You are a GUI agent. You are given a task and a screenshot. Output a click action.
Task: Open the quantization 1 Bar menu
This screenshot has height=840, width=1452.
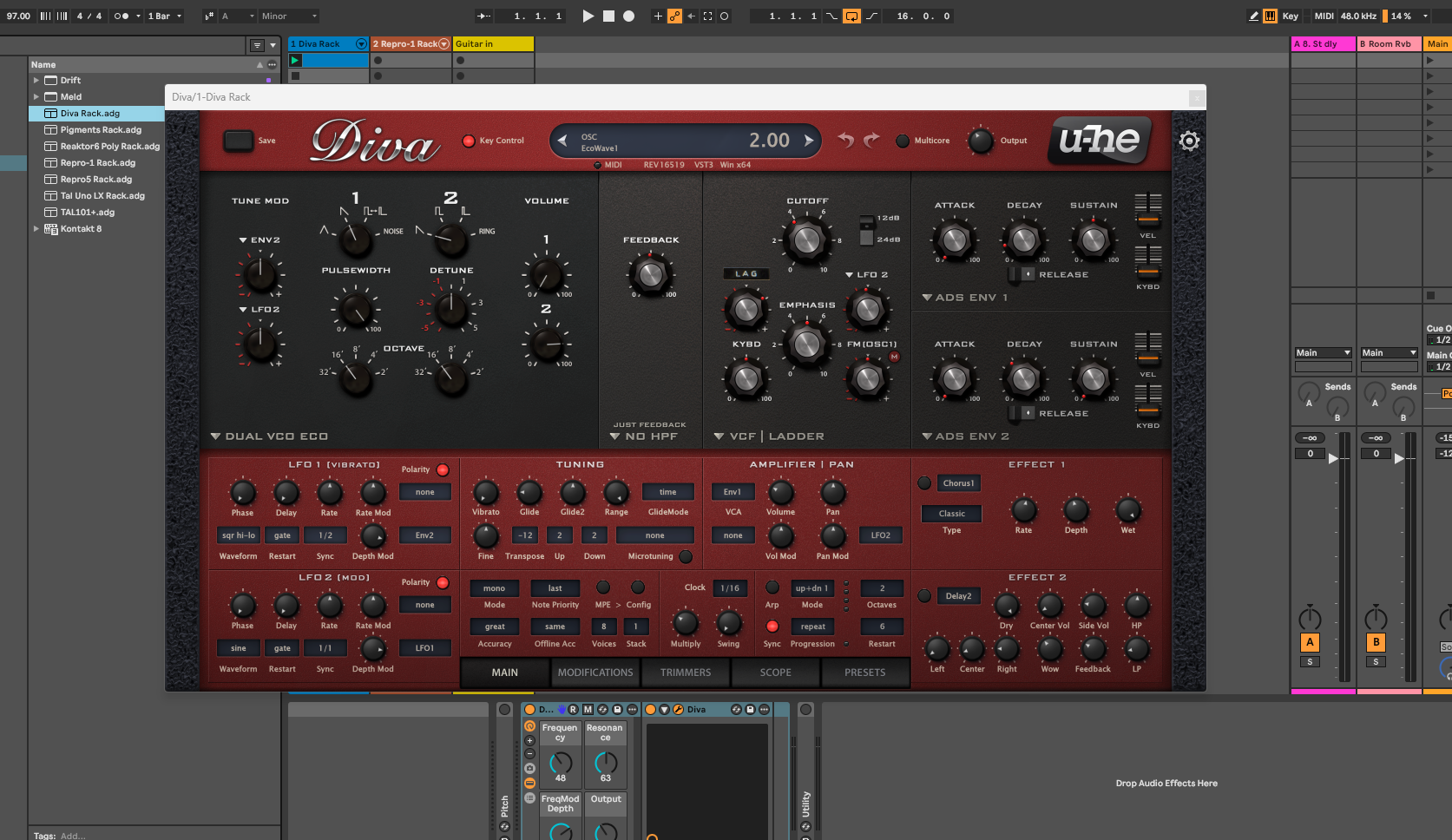coord(164,16)
